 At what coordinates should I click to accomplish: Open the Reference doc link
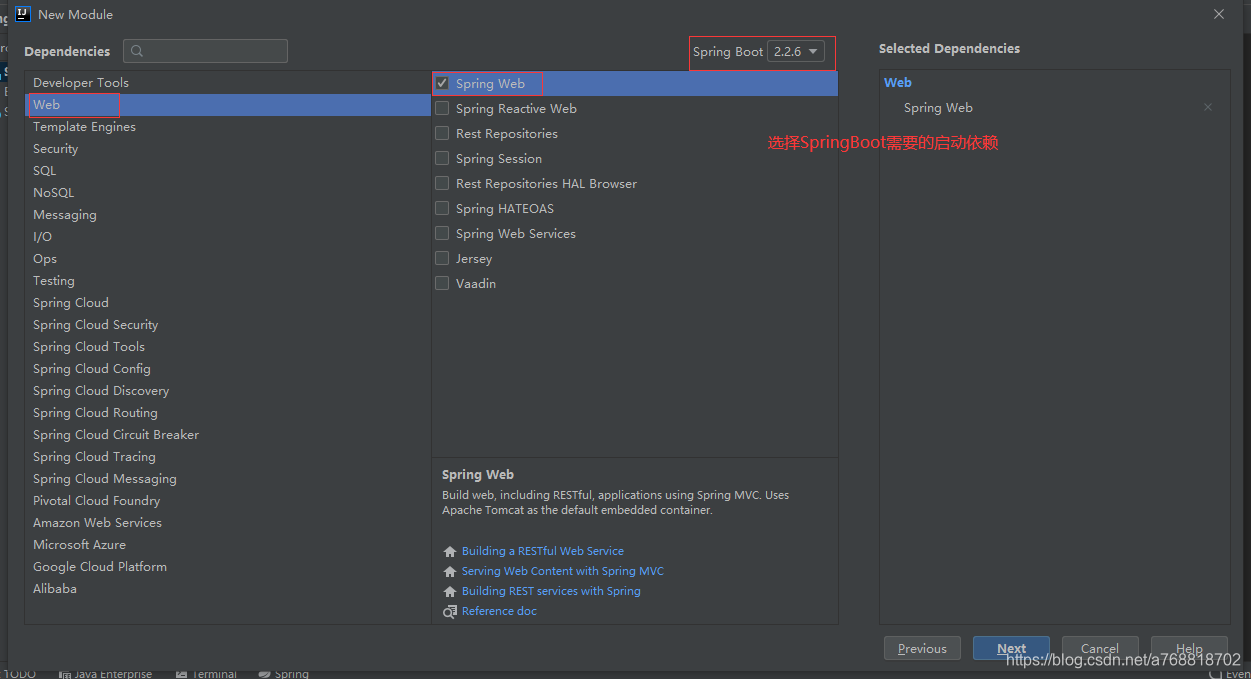point(499,611)
